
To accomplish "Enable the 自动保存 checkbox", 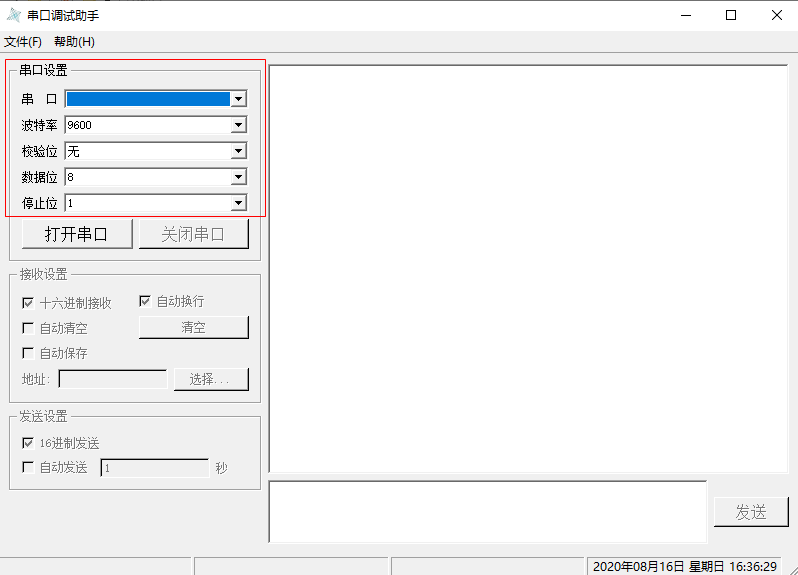I will pos(28,353).
